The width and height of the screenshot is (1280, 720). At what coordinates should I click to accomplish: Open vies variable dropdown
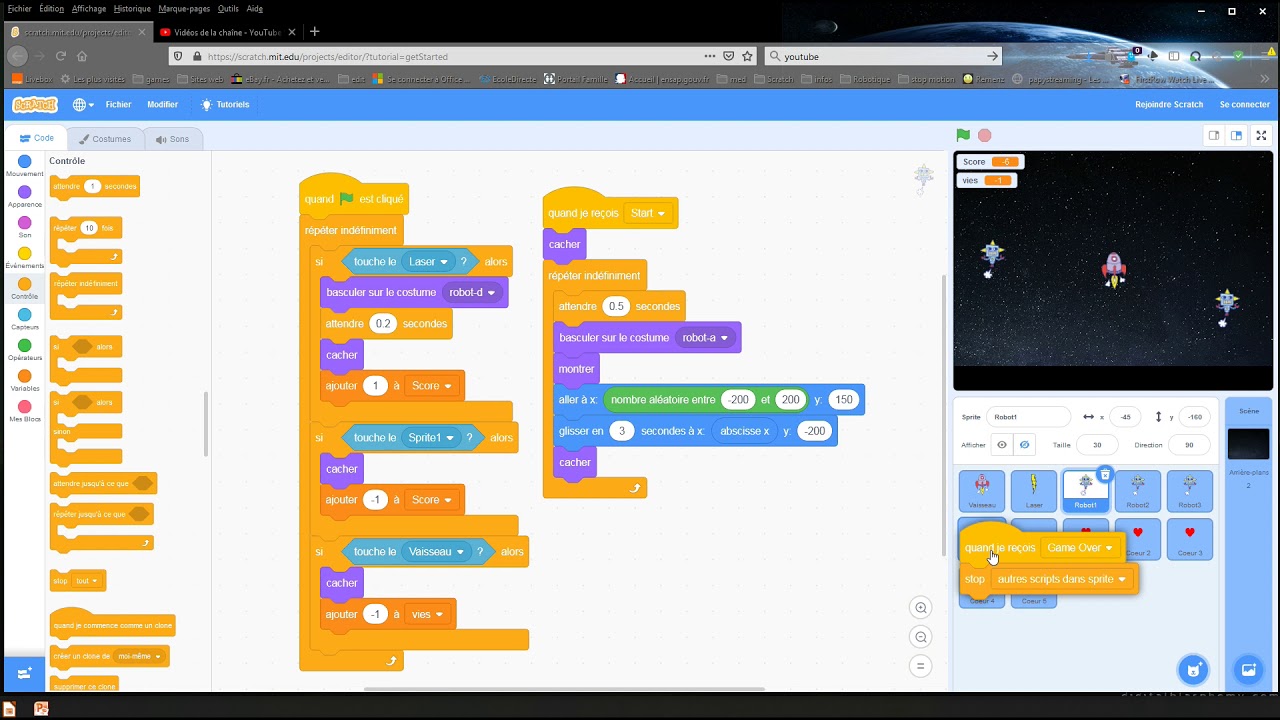(x=428, y=614)
